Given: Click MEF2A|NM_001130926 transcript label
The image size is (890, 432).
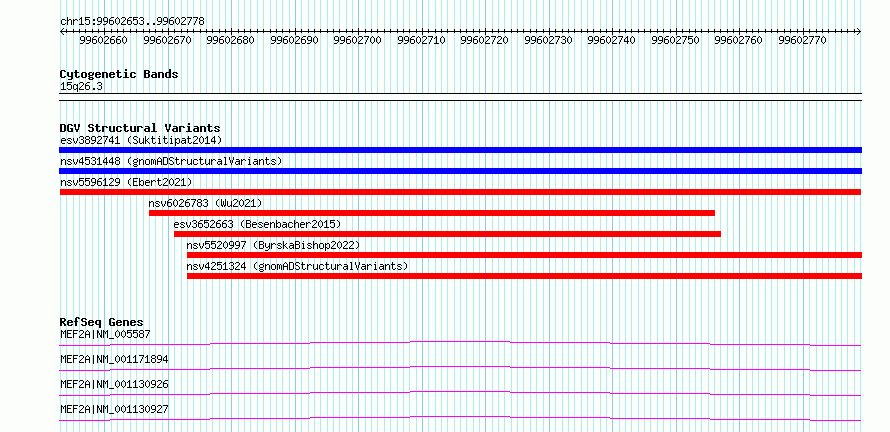Looking at the screenshot, I should (x=114, y=384).
